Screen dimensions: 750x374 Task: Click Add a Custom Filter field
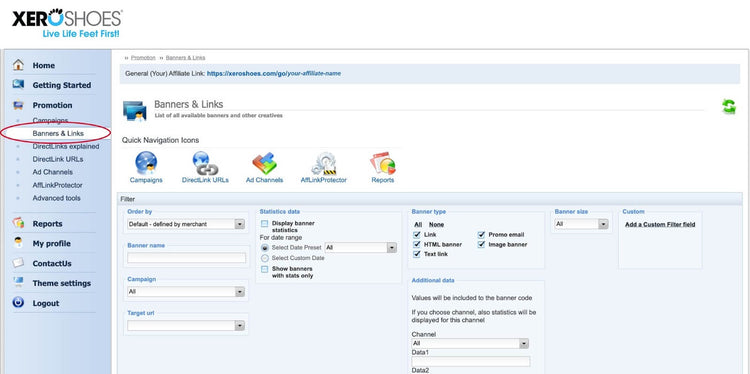tap(660, 224)
